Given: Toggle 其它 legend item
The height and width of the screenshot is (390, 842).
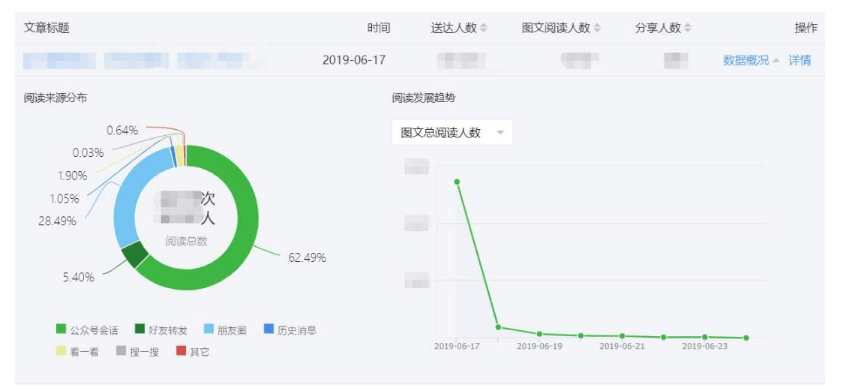Looking at the screenshot, I should point(192,352).
